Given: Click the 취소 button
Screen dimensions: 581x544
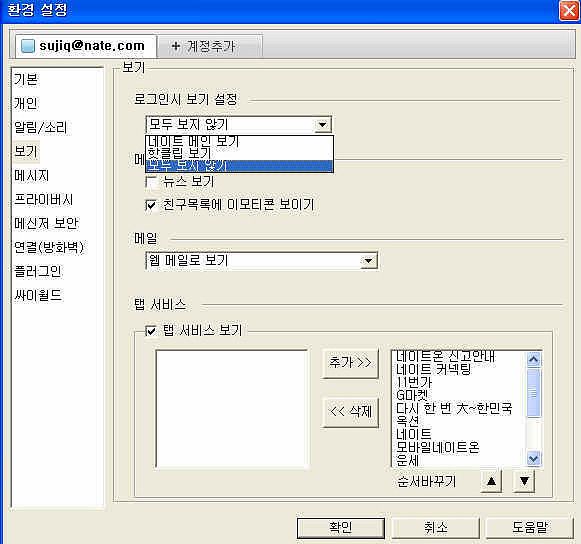Looking at the screenshot, I should pos(435,527).
